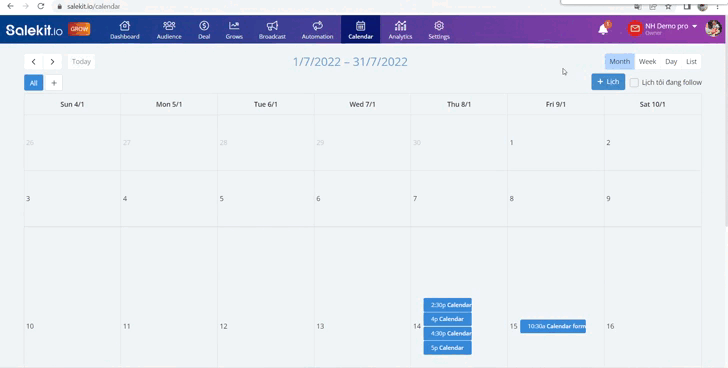Go to the previous month with left chevron
Screen dimensions: 728x368
point(33,62)
